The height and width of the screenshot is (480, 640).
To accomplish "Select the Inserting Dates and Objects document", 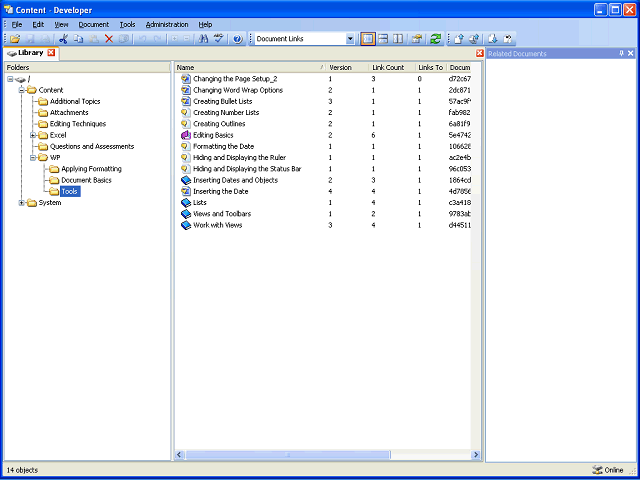I will pos(236,180).
